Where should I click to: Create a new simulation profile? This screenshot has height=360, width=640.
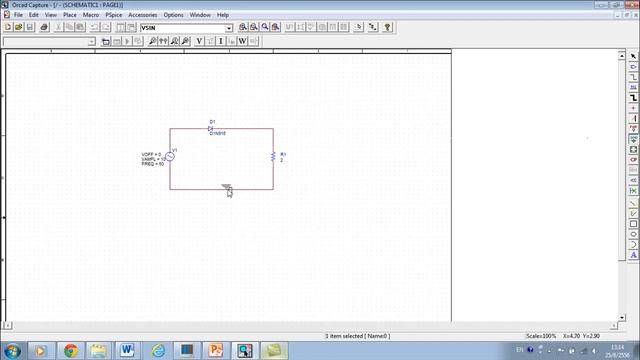[x=105, y=41]
